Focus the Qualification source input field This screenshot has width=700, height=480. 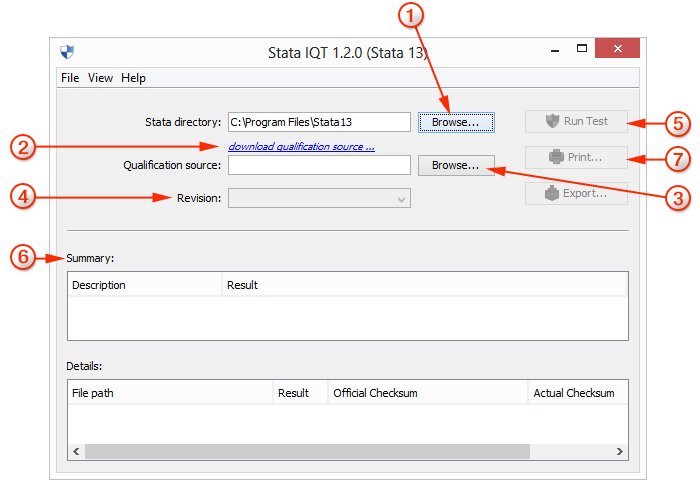319,165
